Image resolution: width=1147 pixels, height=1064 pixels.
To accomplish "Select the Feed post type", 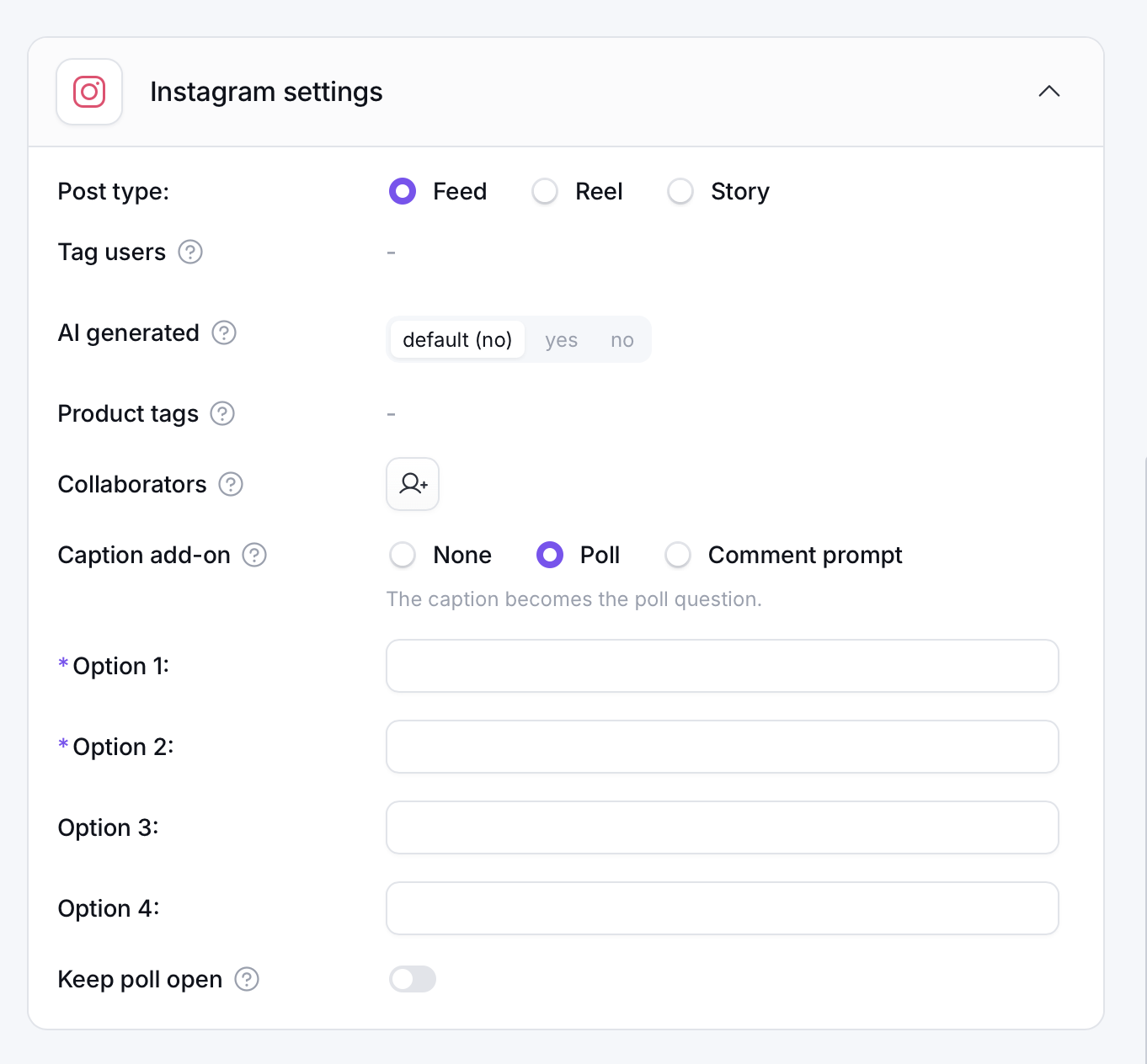I will 403,191.
